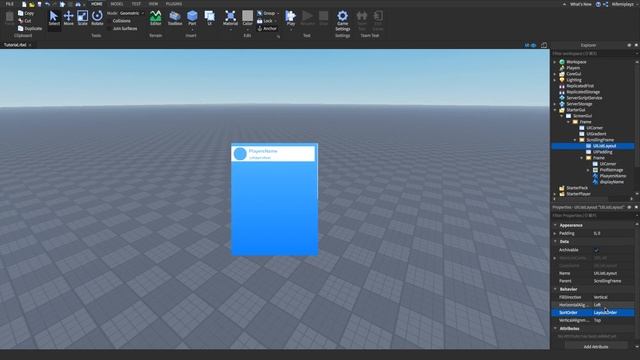Expand the Padding property
The width and height of the screenshot is (640, 360).
click(555, 233)
